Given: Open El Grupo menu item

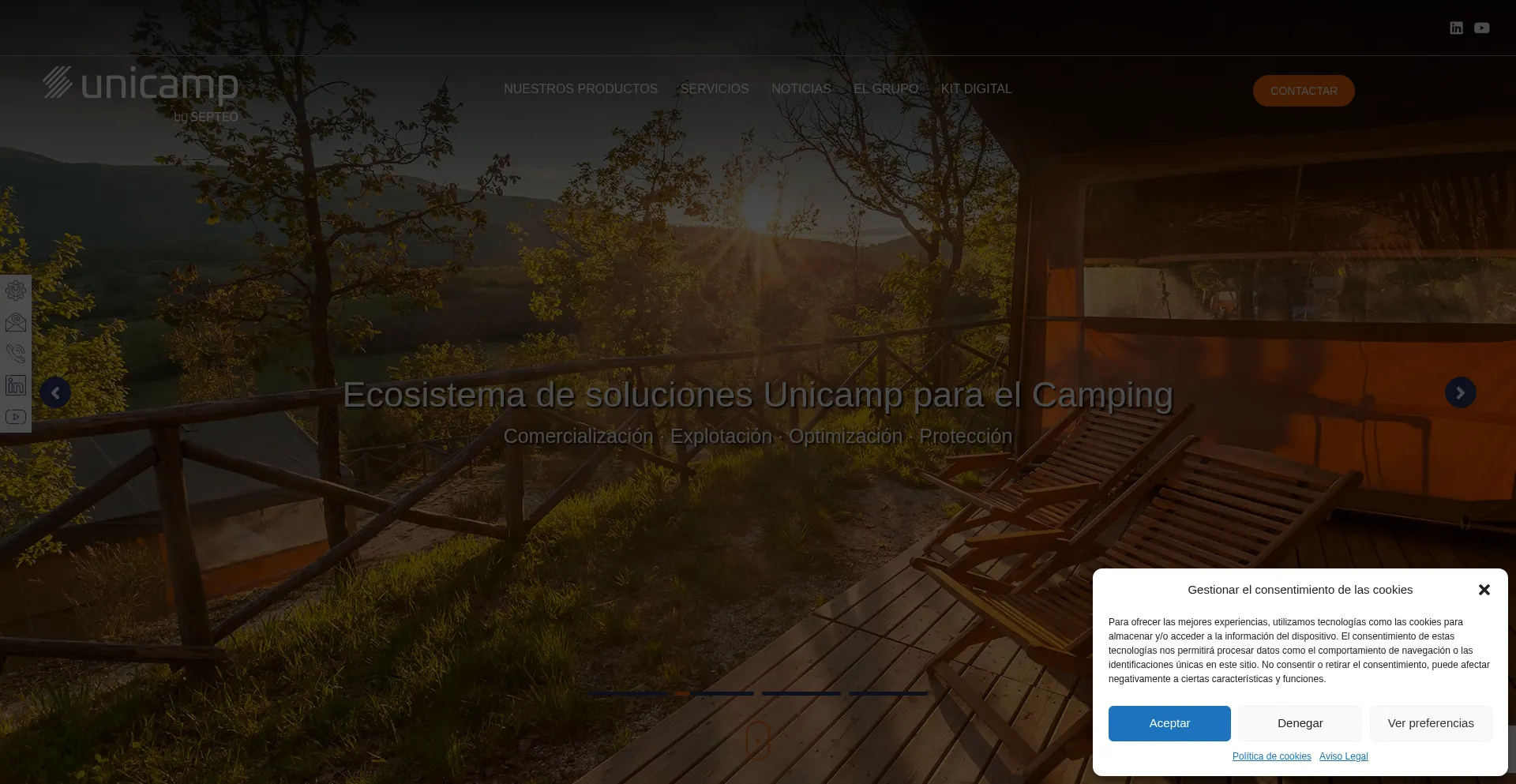Looking at the screenshot, I should click(x=885, y=89).
